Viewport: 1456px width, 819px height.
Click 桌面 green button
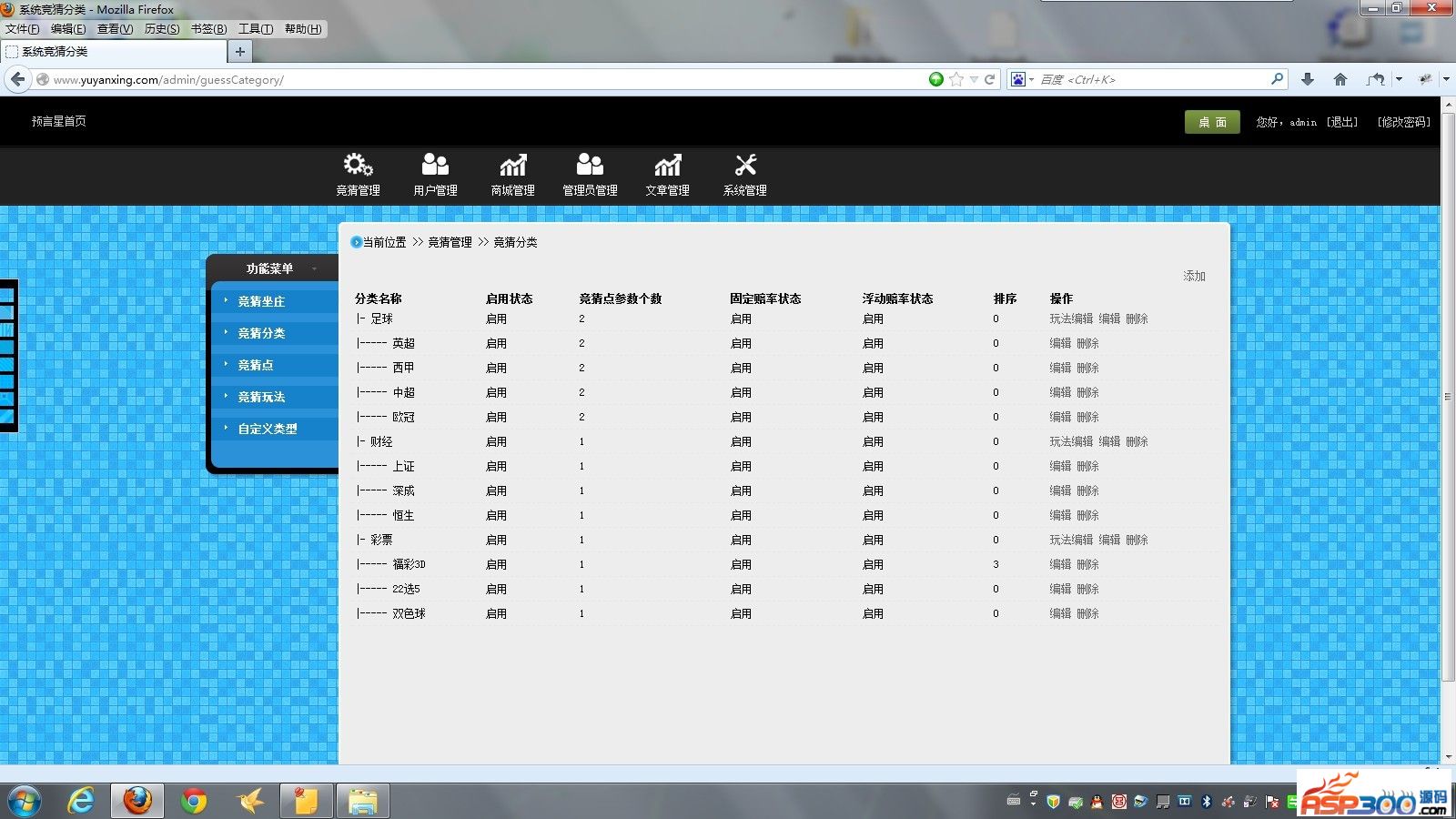(1212, 122)
